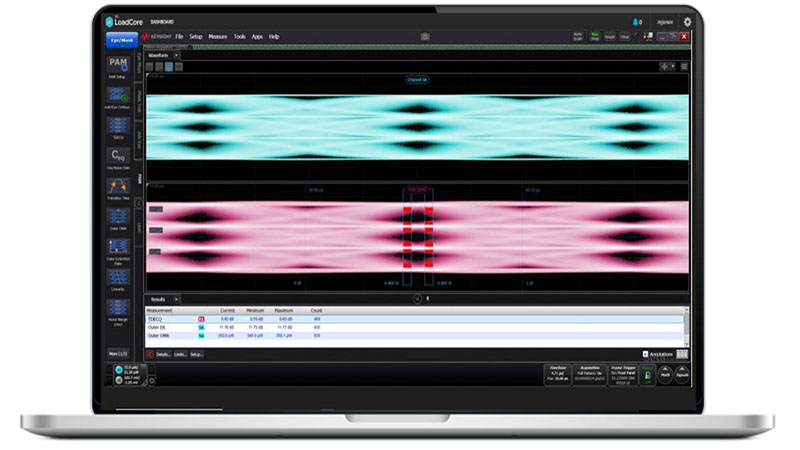Image resolution: width=800 pixels, height=450 pixels.
Task: Click the Add Eye Contour icon
Action: click(x=118, y=95)
